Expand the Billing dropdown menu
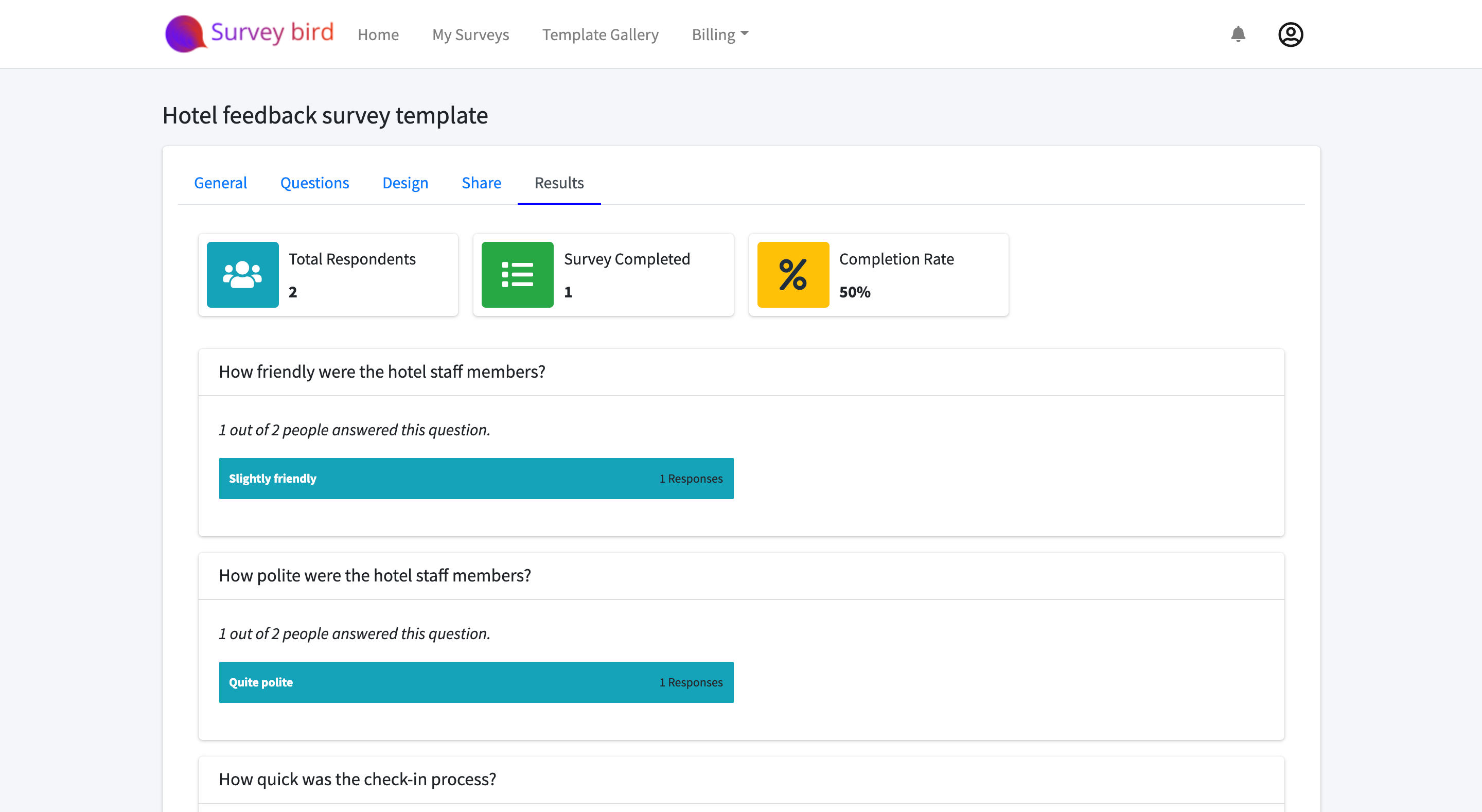This screenshot has width=1482, height=812. (x=720, y=34)
